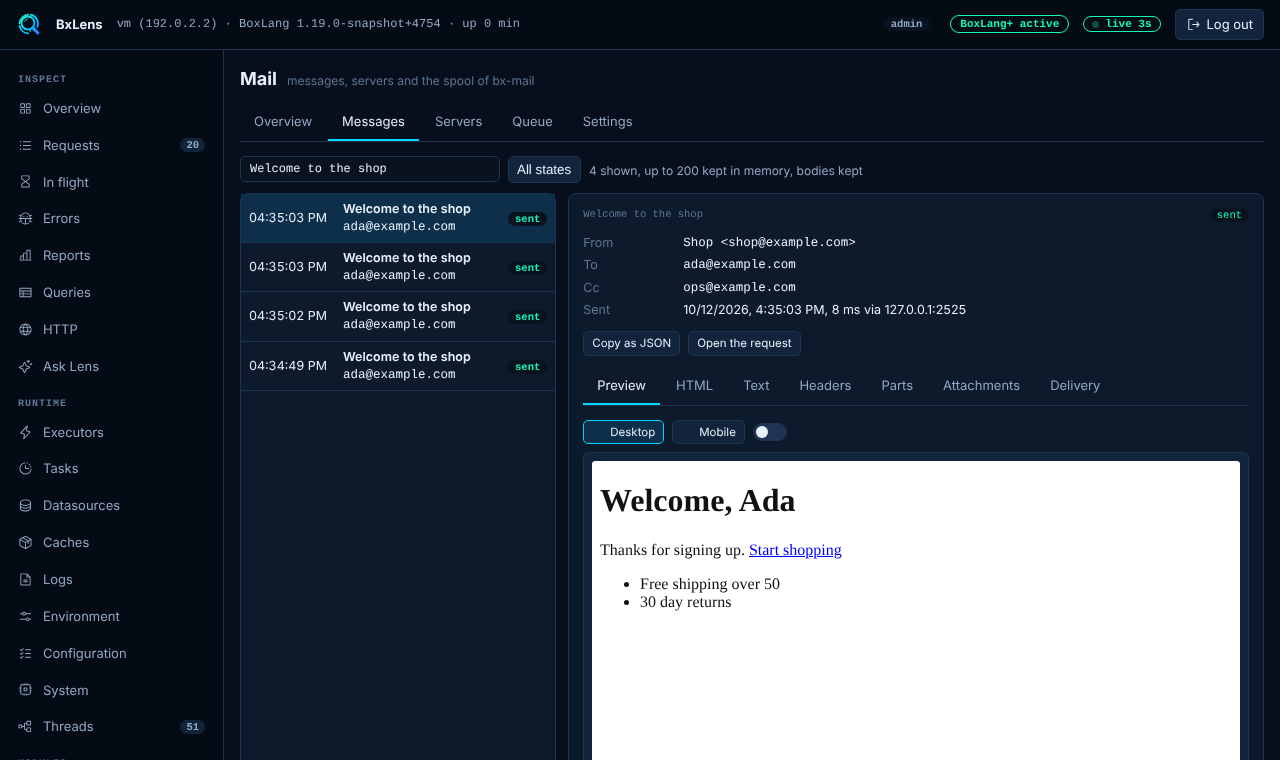Switch the preview to Mobile

tap(708, 432)
